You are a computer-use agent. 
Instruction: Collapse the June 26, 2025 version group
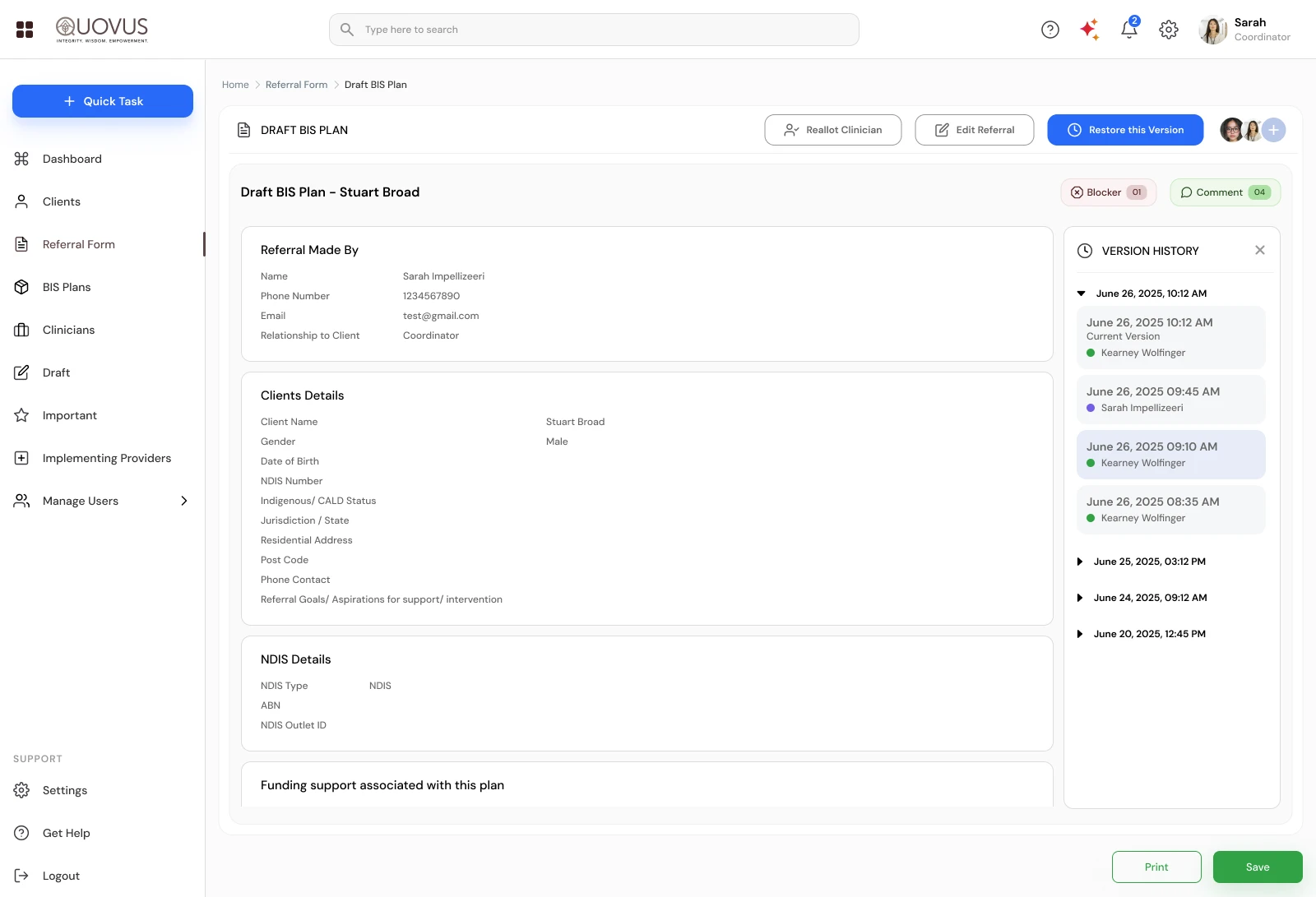[x=1082, y=294]
